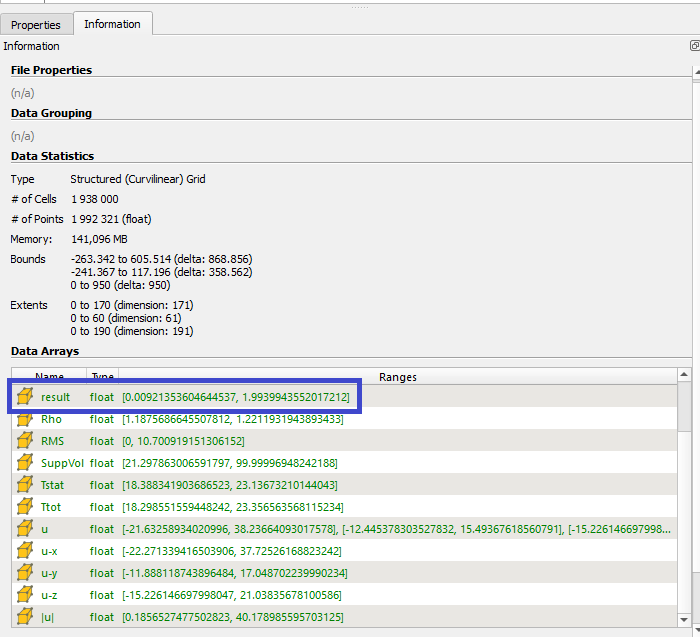
Task: Click the number of cells value 1 938 000
Action: [x=95, y=199]
